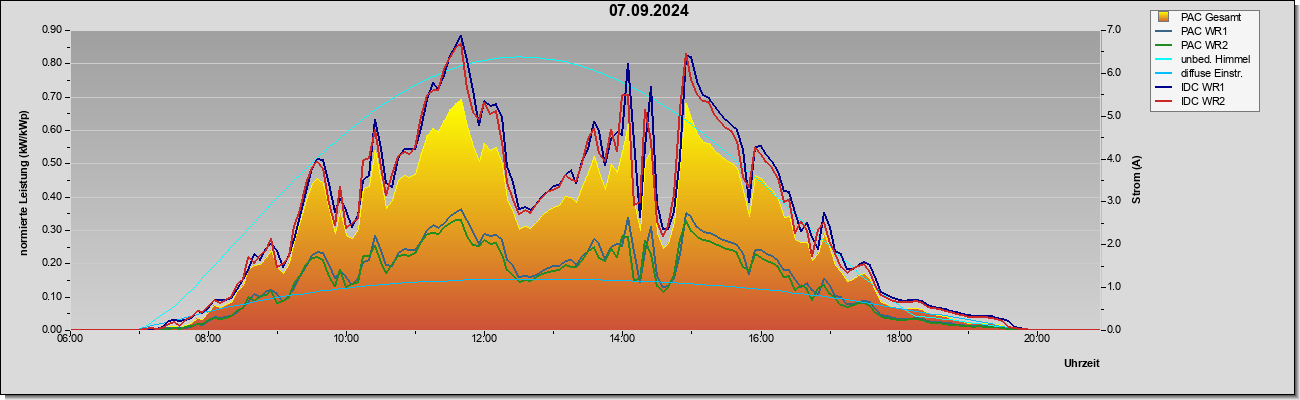The width and height of the screenshot is (1300, 400).
Task: Click the IDC WR2 red legend line
Action: pos(1163,102)
